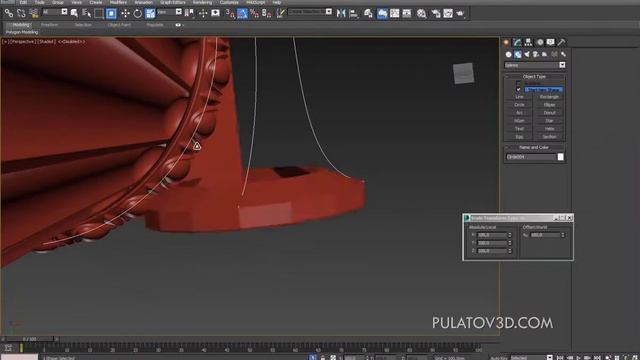Switch to the Modify command panel
This screenshot has height=360, width=640.
[517, 42]
